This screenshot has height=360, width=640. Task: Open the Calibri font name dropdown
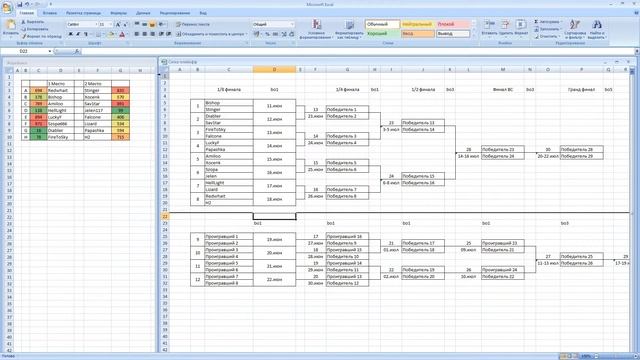96,24
